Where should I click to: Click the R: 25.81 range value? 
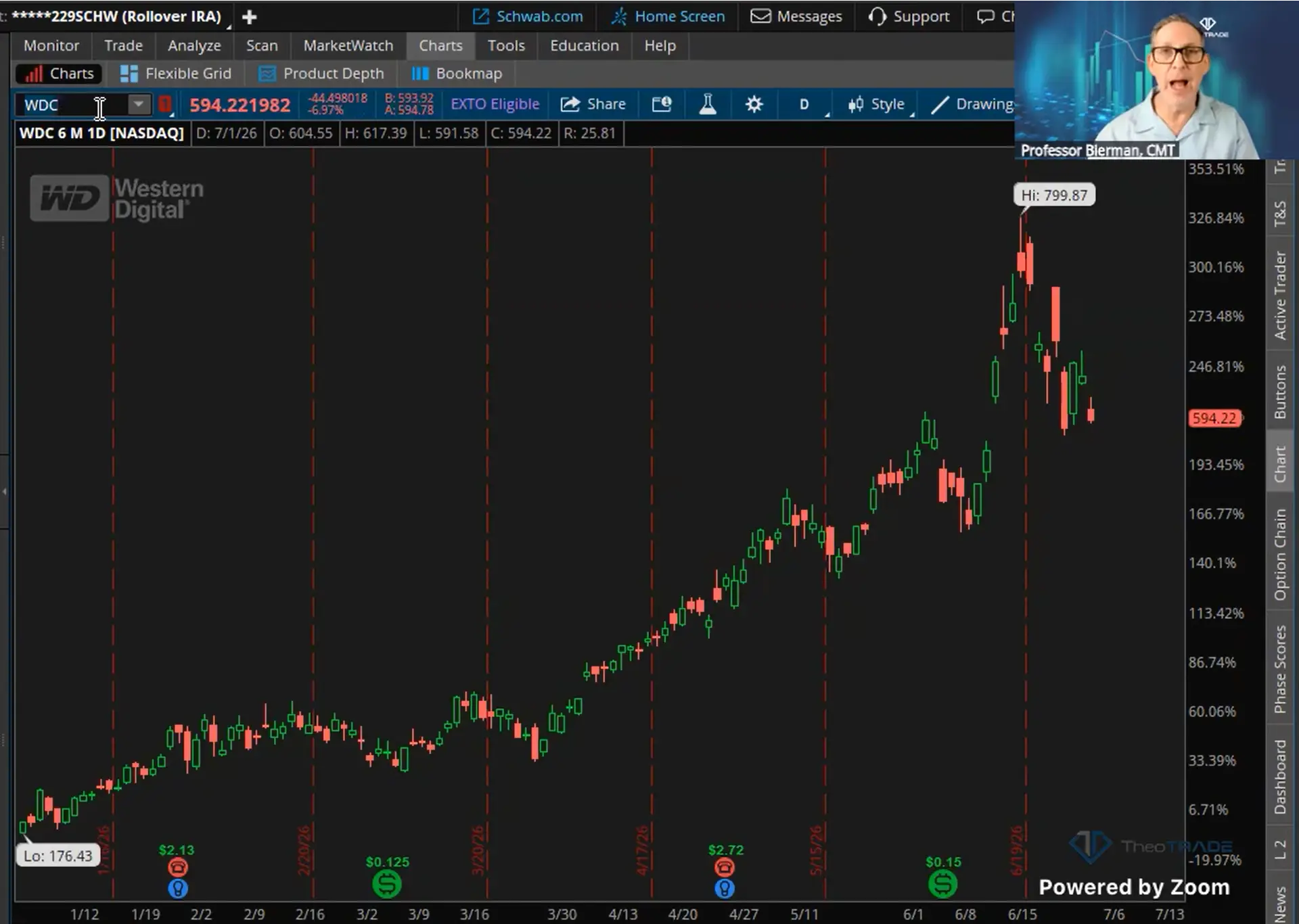(x=590, y=133)
